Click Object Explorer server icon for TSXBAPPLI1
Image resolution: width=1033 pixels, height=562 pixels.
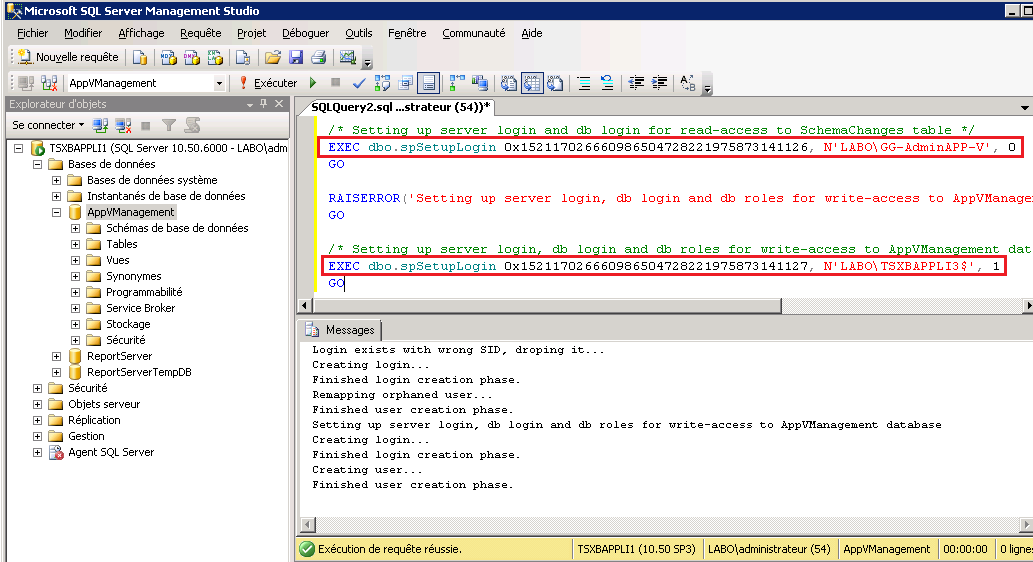(38, 148)
